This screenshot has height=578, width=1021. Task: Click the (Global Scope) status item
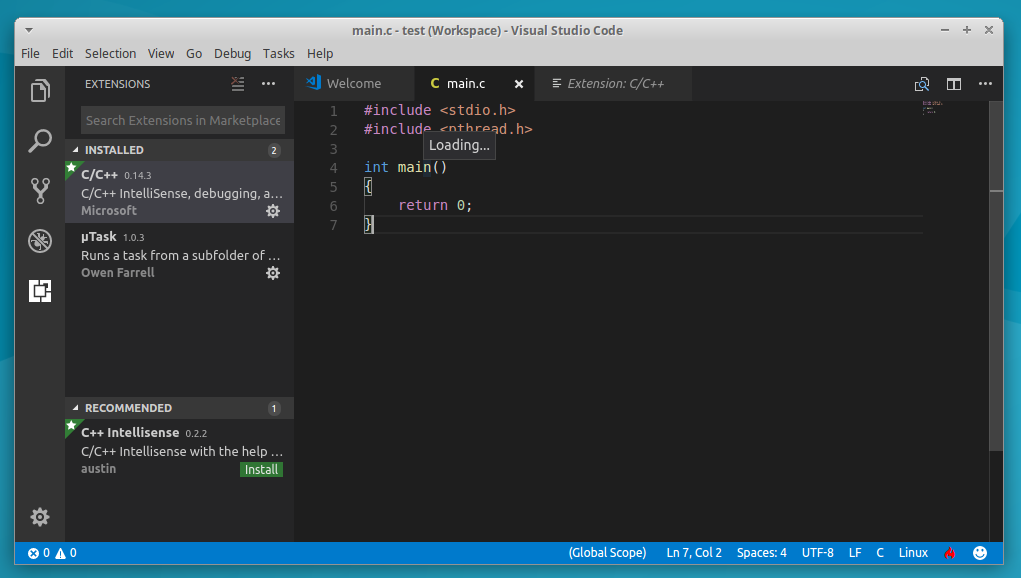[x=608, y=553]
